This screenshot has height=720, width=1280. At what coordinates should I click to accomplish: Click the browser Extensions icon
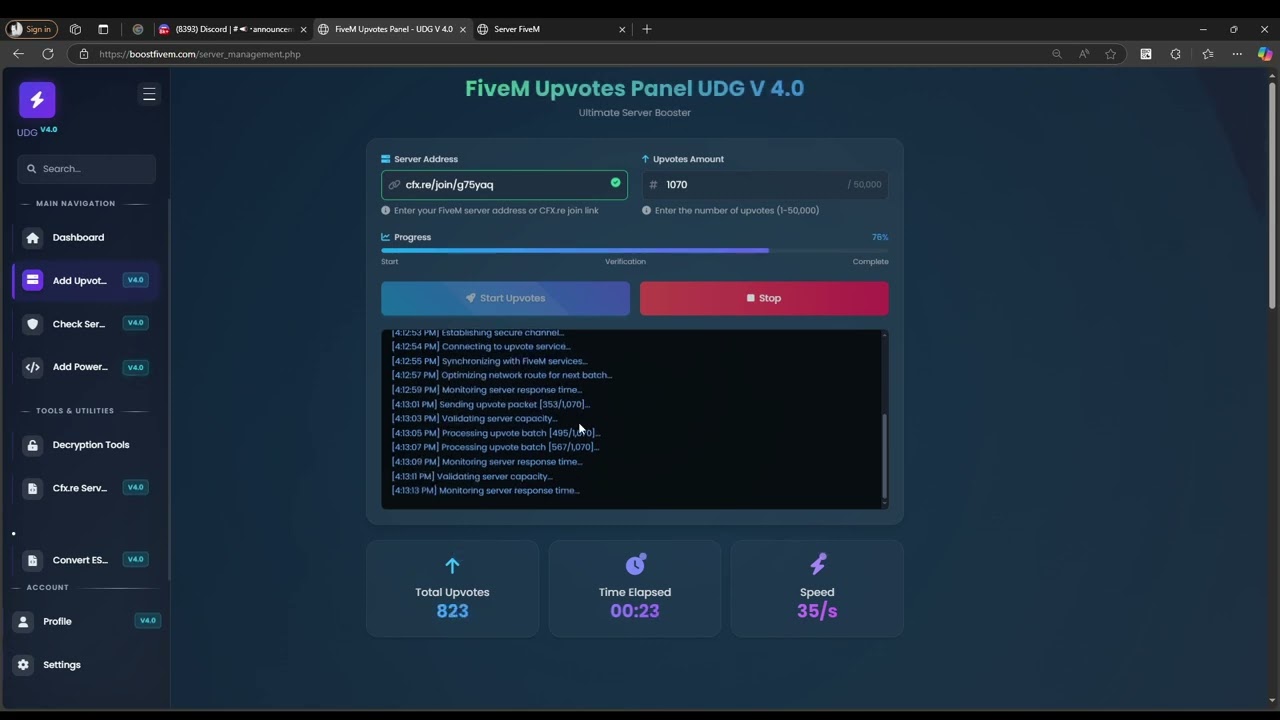[x=1176, y=54]
